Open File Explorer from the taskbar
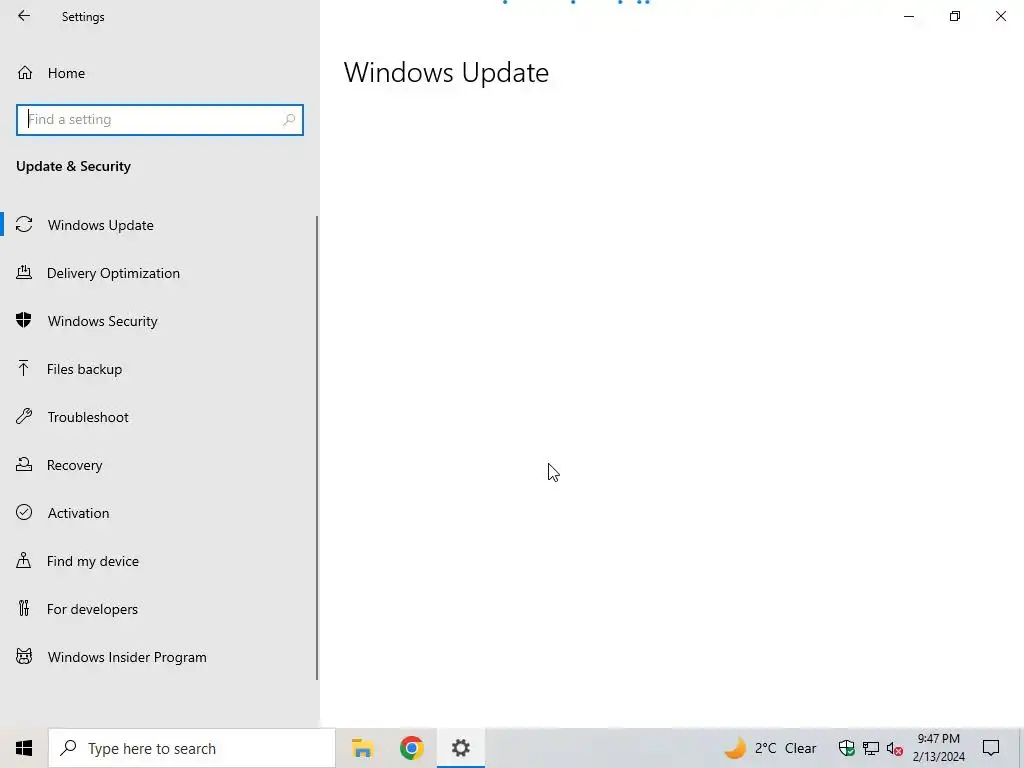This screenshot has height=768, width=1024. click(362, 748)
